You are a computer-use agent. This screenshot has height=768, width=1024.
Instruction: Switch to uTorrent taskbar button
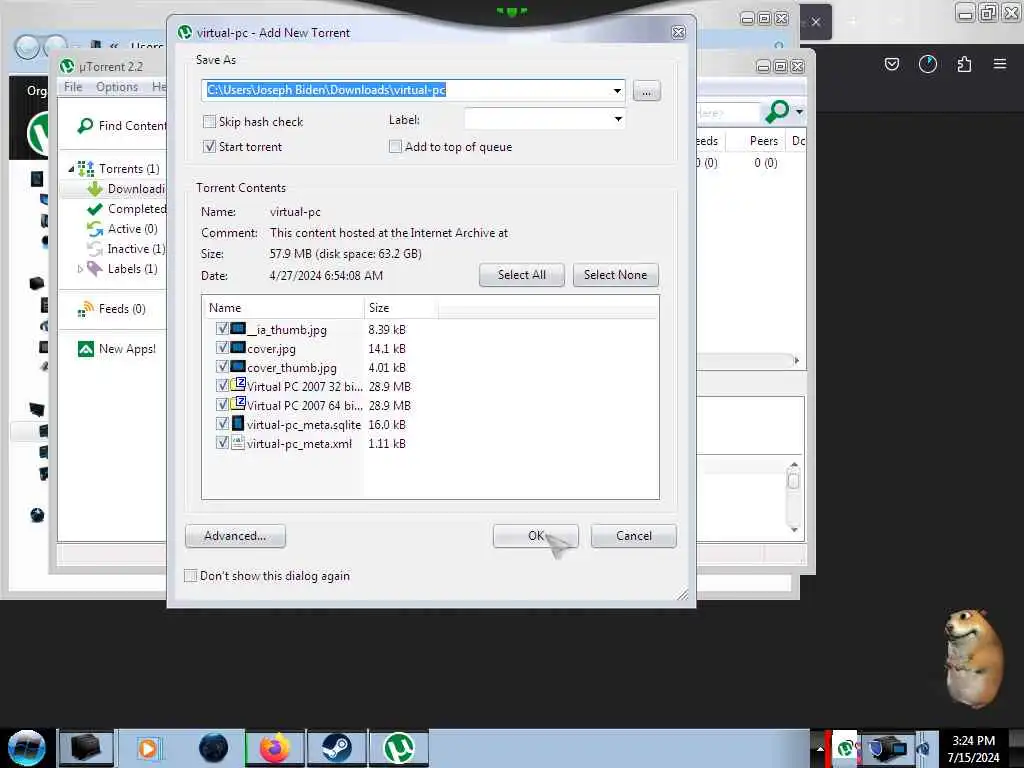pos(398,748)
